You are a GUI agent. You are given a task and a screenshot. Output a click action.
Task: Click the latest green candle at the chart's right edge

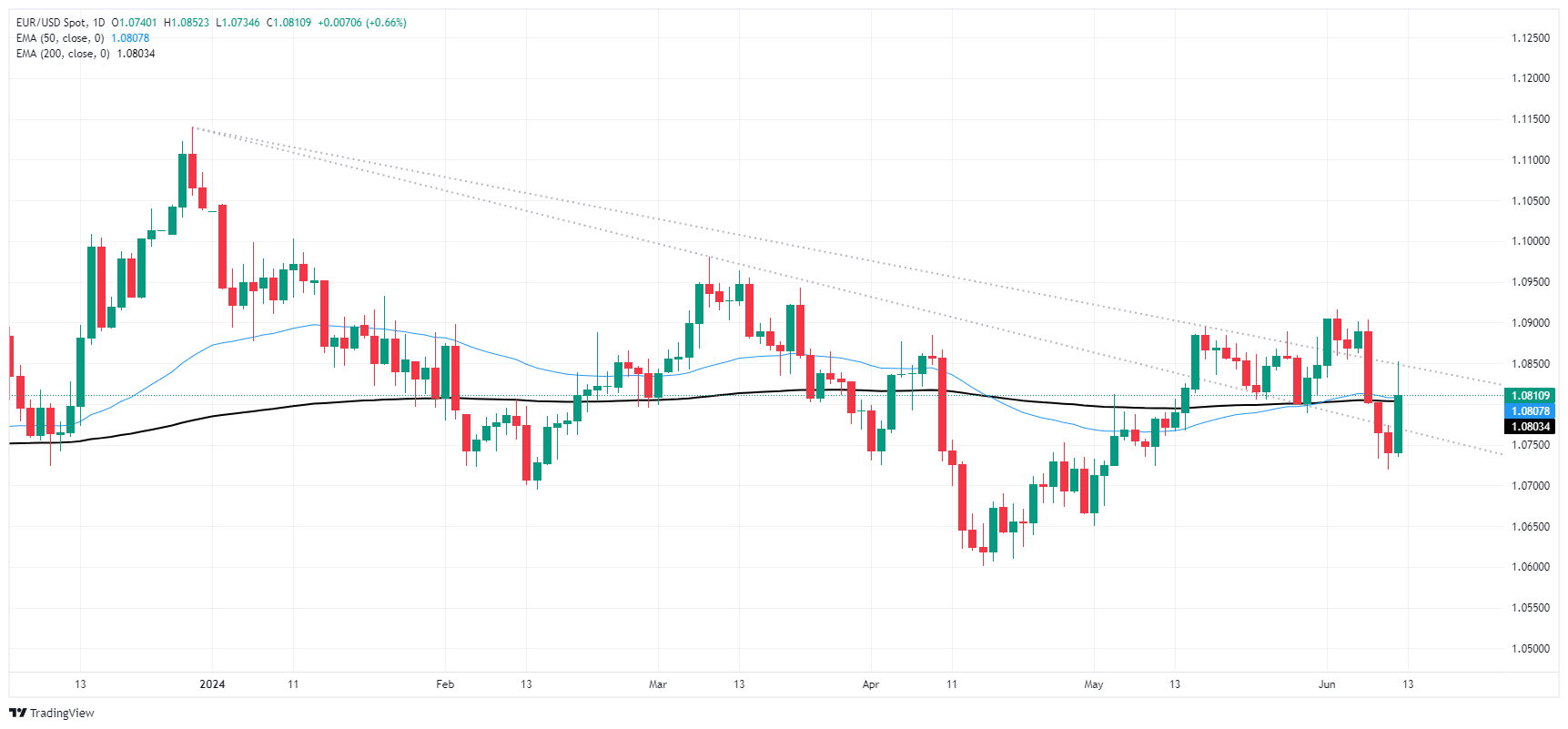[1398, 424]
